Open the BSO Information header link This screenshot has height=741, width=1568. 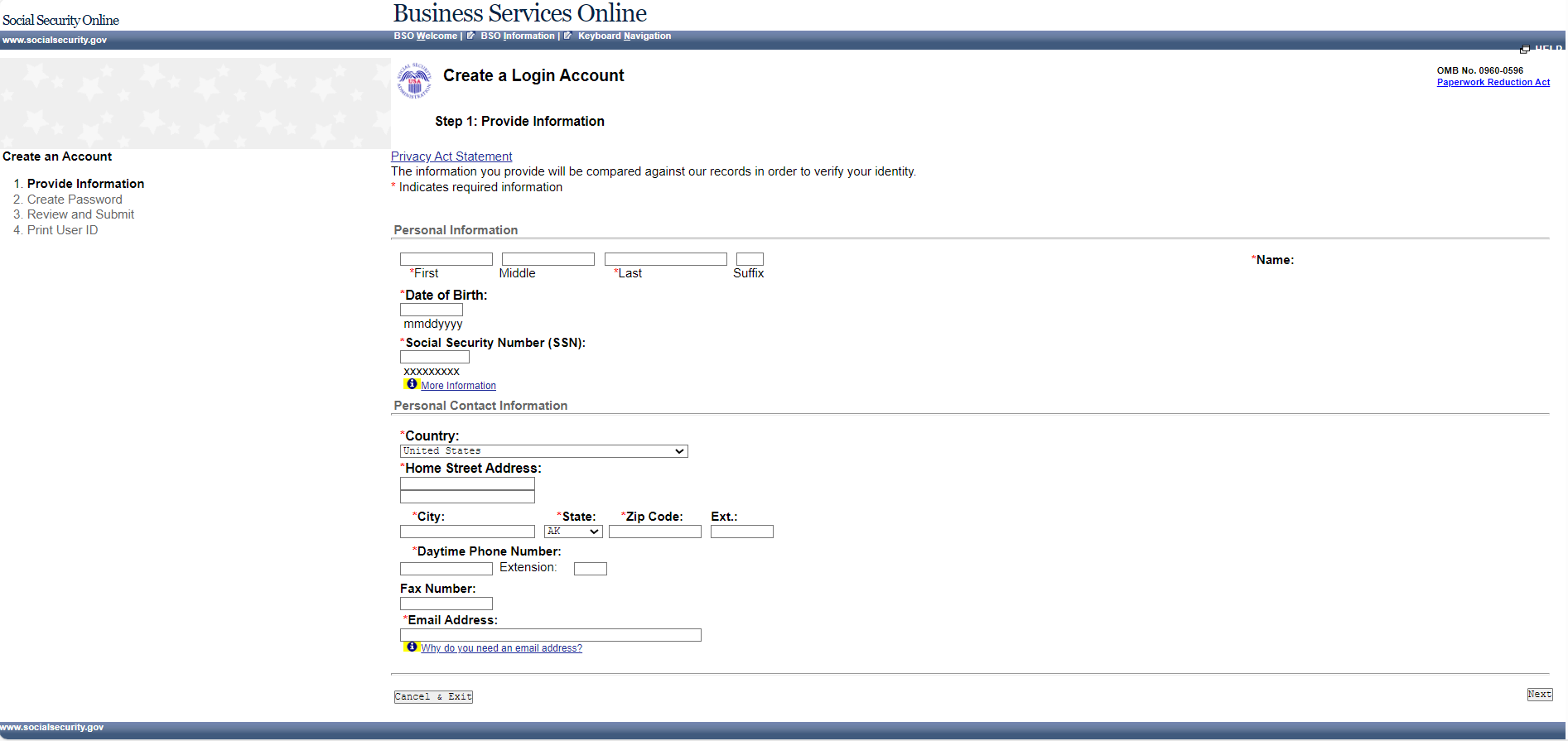[518, 36]
